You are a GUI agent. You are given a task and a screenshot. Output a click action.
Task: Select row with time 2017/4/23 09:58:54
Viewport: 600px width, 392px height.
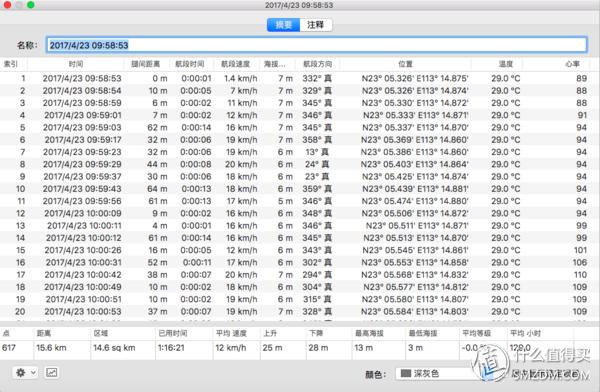click(x=300, y=91)
